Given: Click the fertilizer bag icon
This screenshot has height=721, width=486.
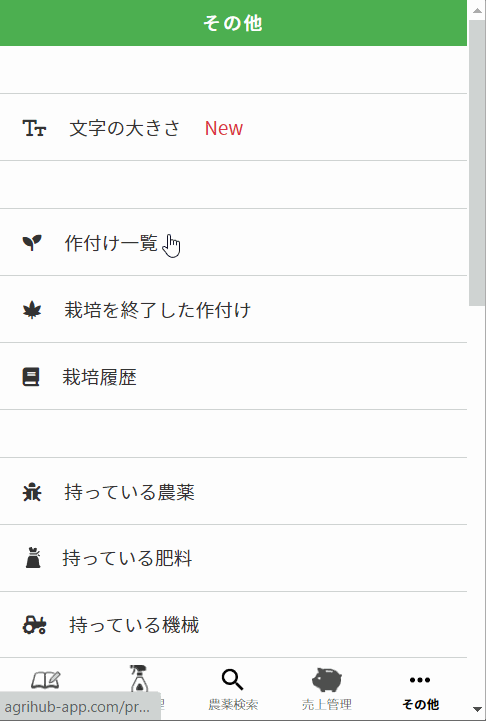Looking at the screenshot, I should (x=33, y=558).
